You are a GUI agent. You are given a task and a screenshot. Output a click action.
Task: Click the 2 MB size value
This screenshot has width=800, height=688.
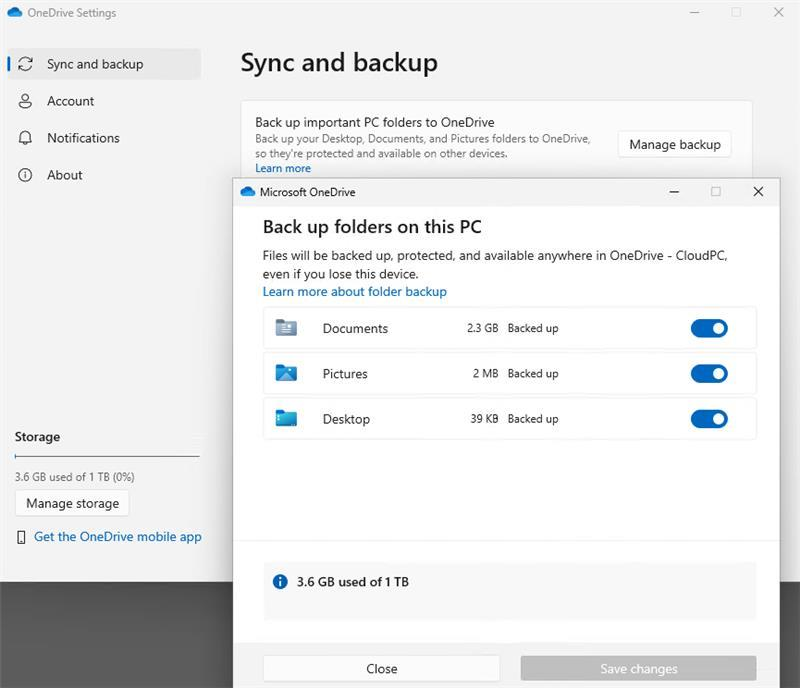pos(485,374)
